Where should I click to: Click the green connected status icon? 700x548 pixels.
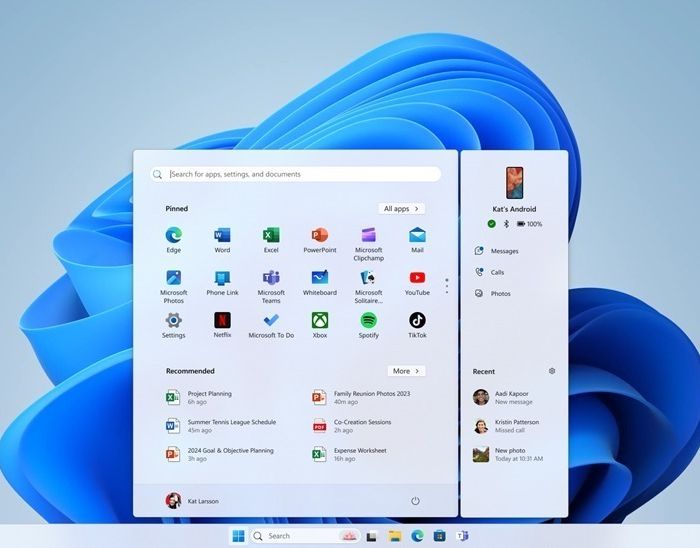click(x=492, y=224)
